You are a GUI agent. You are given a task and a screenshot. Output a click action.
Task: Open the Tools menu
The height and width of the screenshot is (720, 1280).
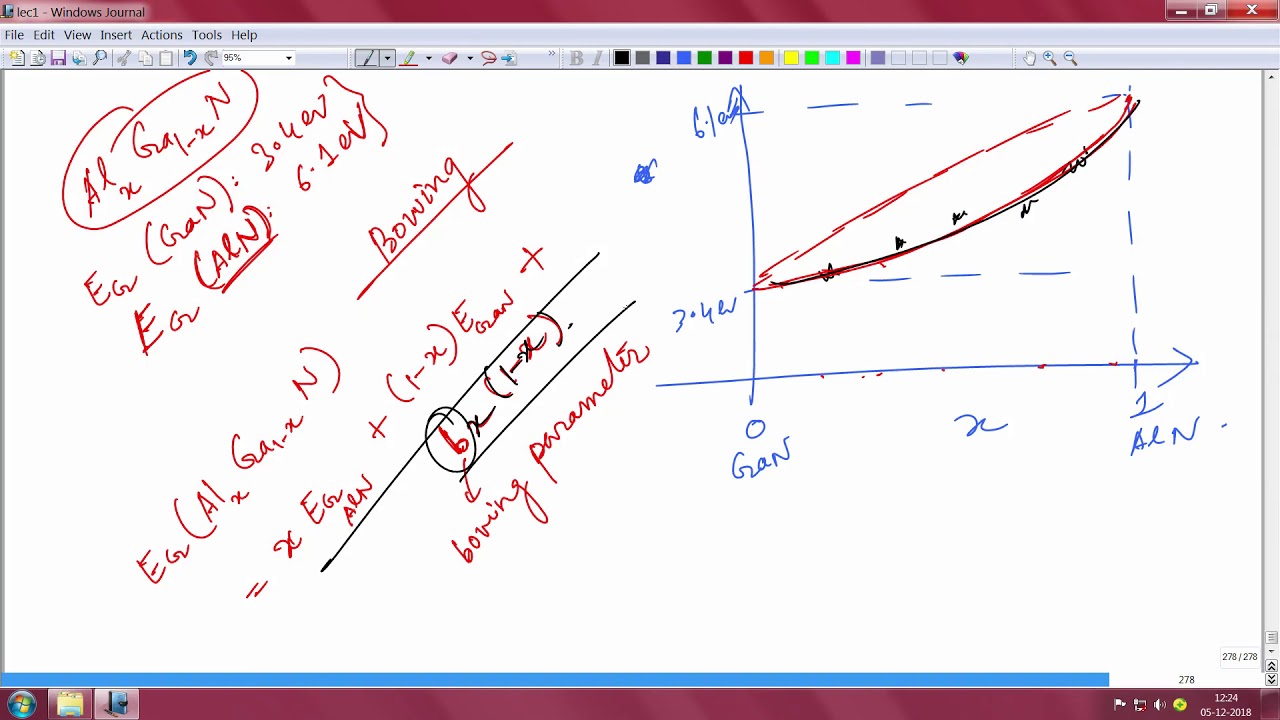pyautogui.click(x=207, y=35)
